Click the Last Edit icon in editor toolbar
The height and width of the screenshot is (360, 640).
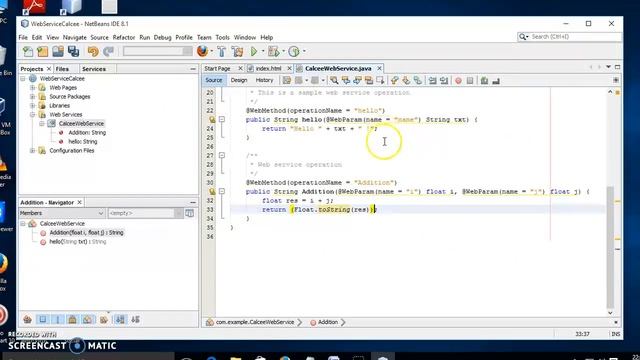tap(287, 80)
